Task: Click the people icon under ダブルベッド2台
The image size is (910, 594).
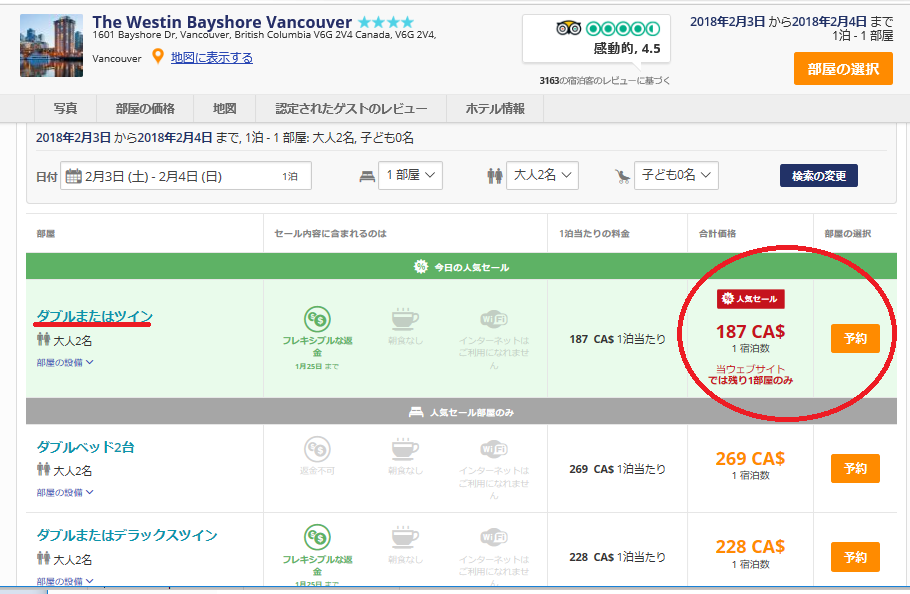Action: click(44, 469)
